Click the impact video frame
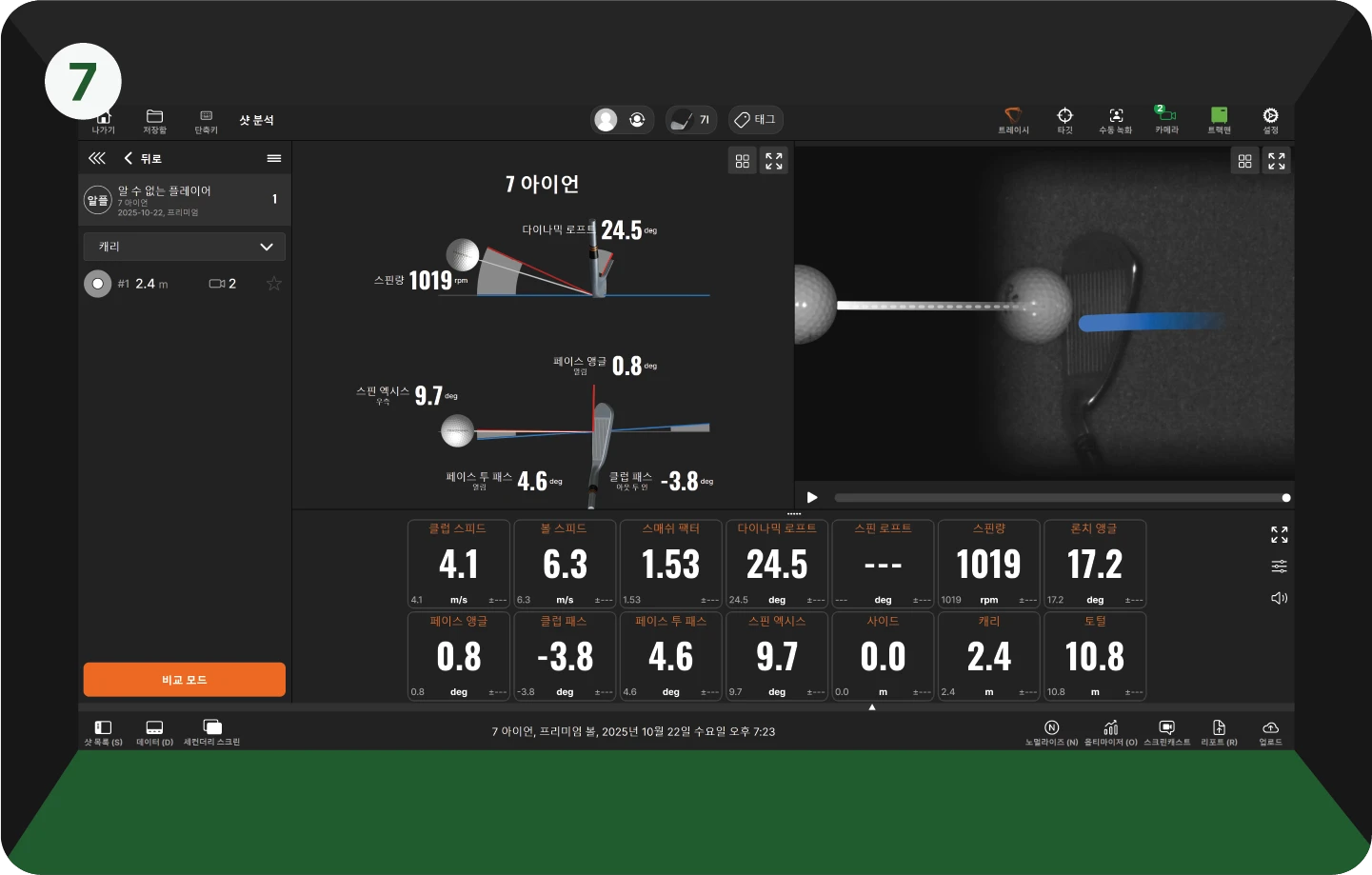 tap(1044, 312)
